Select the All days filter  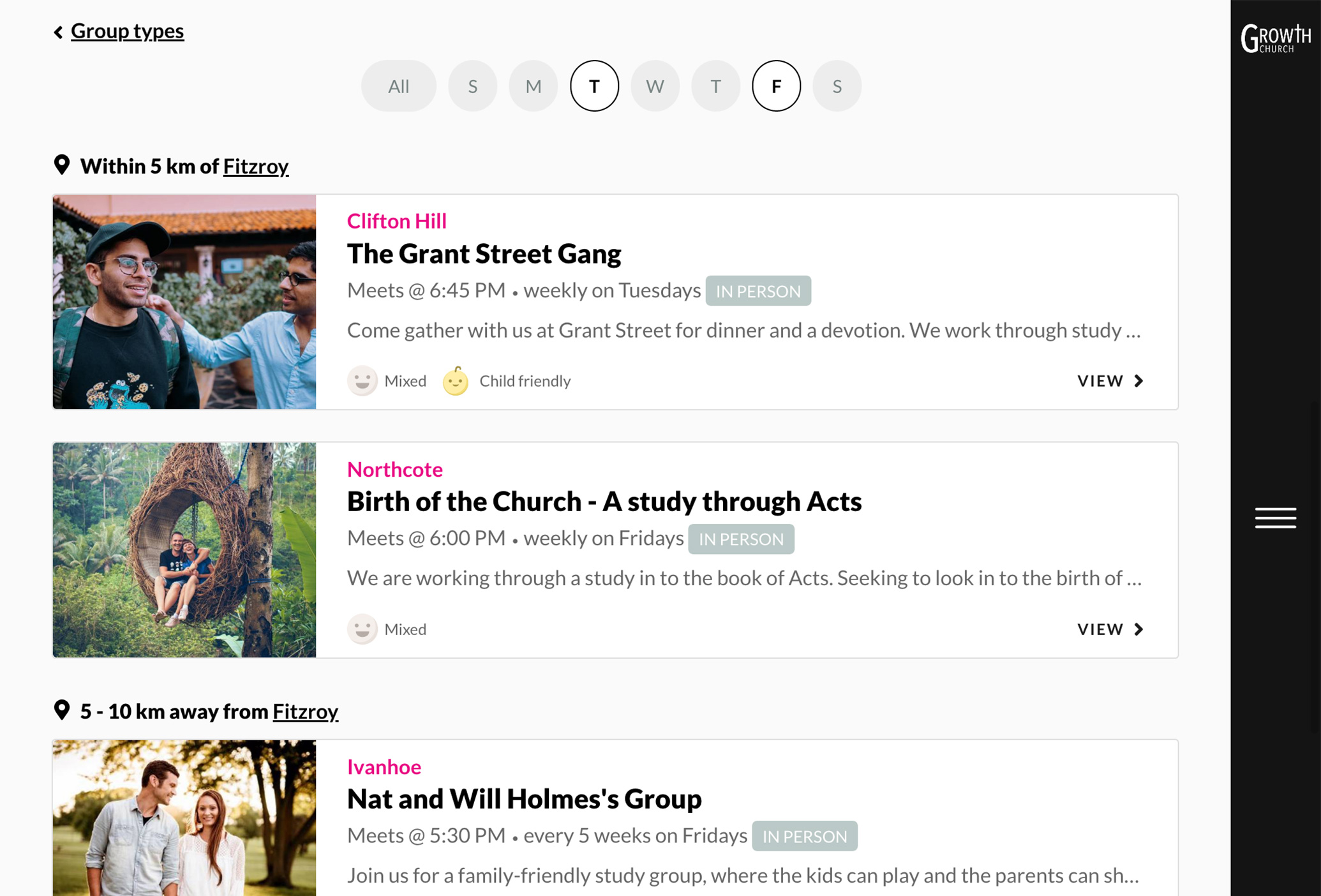pyautogui.click(x=398, y=86)
